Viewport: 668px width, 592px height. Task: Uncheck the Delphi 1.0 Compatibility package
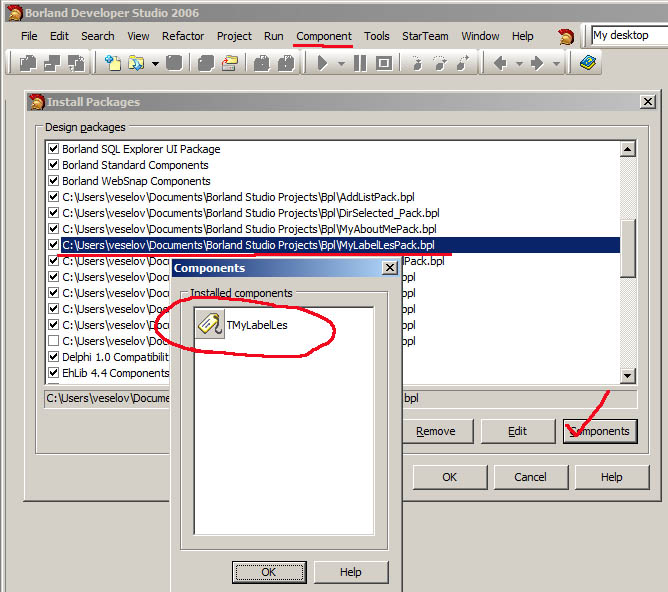53,356
